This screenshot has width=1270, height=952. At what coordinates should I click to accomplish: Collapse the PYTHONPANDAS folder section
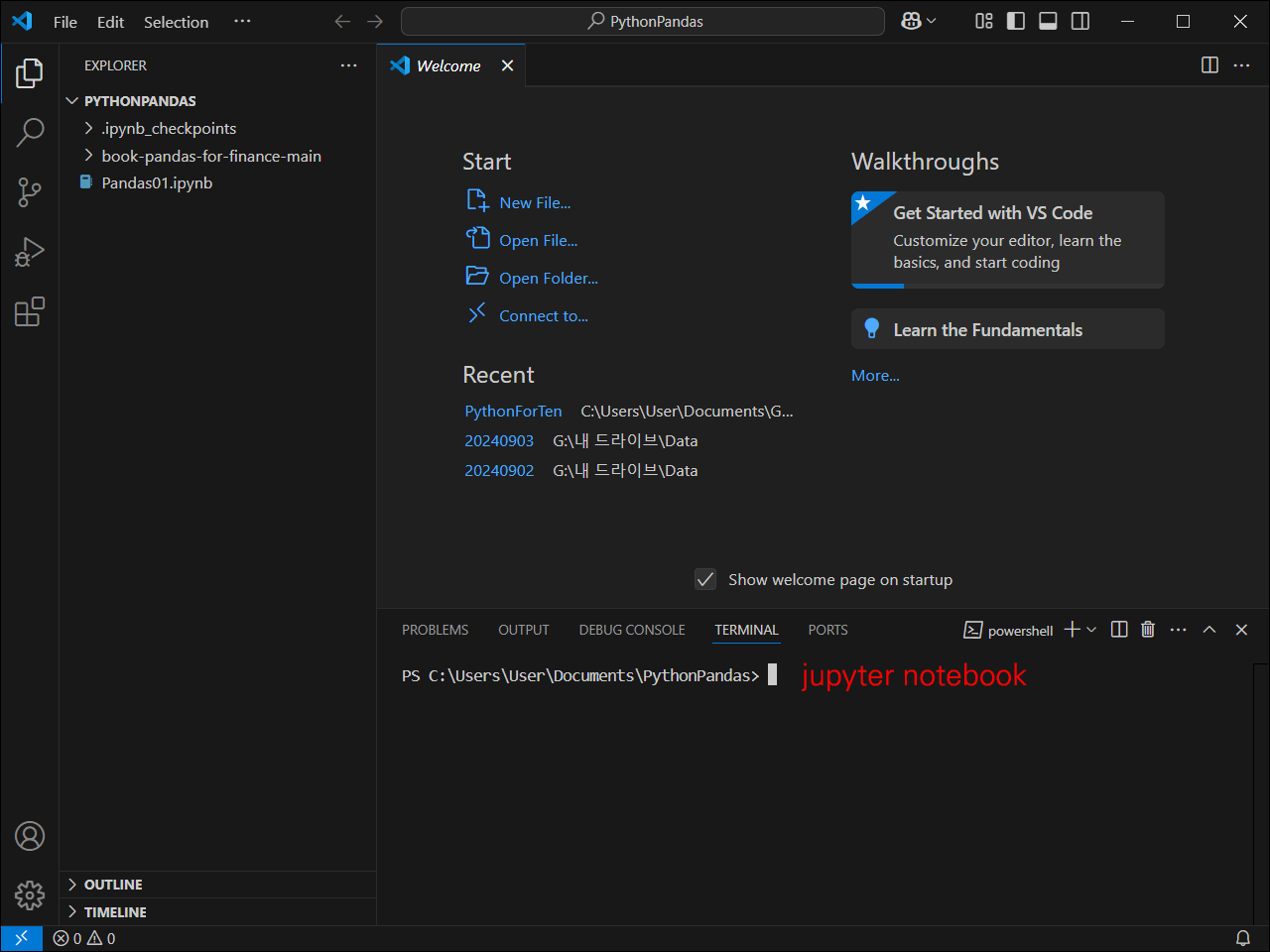[x=218, y=101]
